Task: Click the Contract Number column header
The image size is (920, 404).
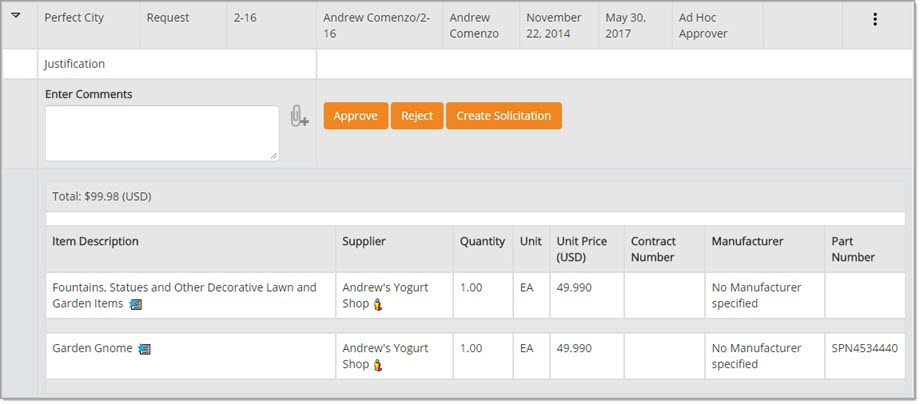Action: [653, 249]
